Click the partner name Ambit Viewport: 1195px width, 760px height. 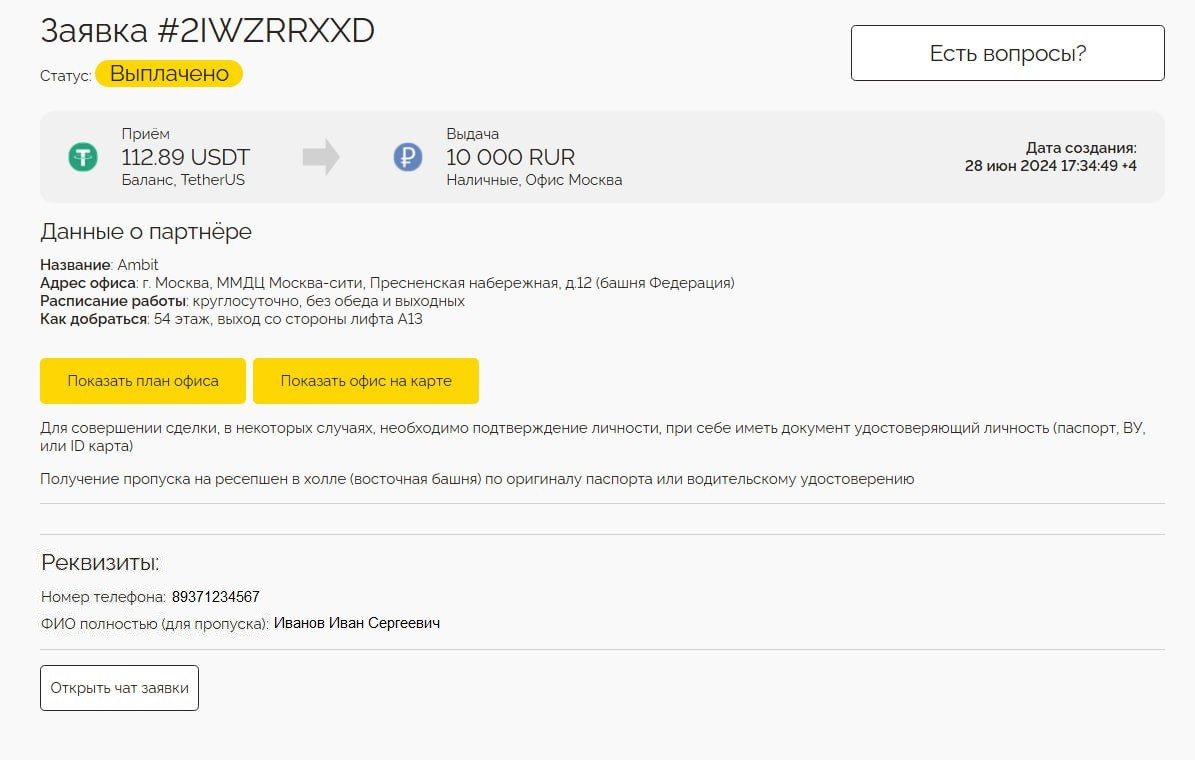coord(138,265)
